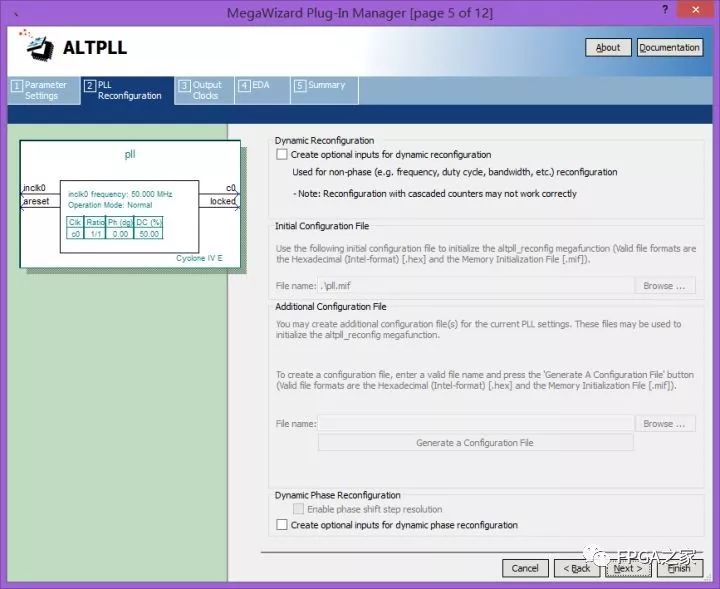Enable optional inputs for dynamic reconfiguration
This screenshot has height=589, width=720.
(282, 155)
